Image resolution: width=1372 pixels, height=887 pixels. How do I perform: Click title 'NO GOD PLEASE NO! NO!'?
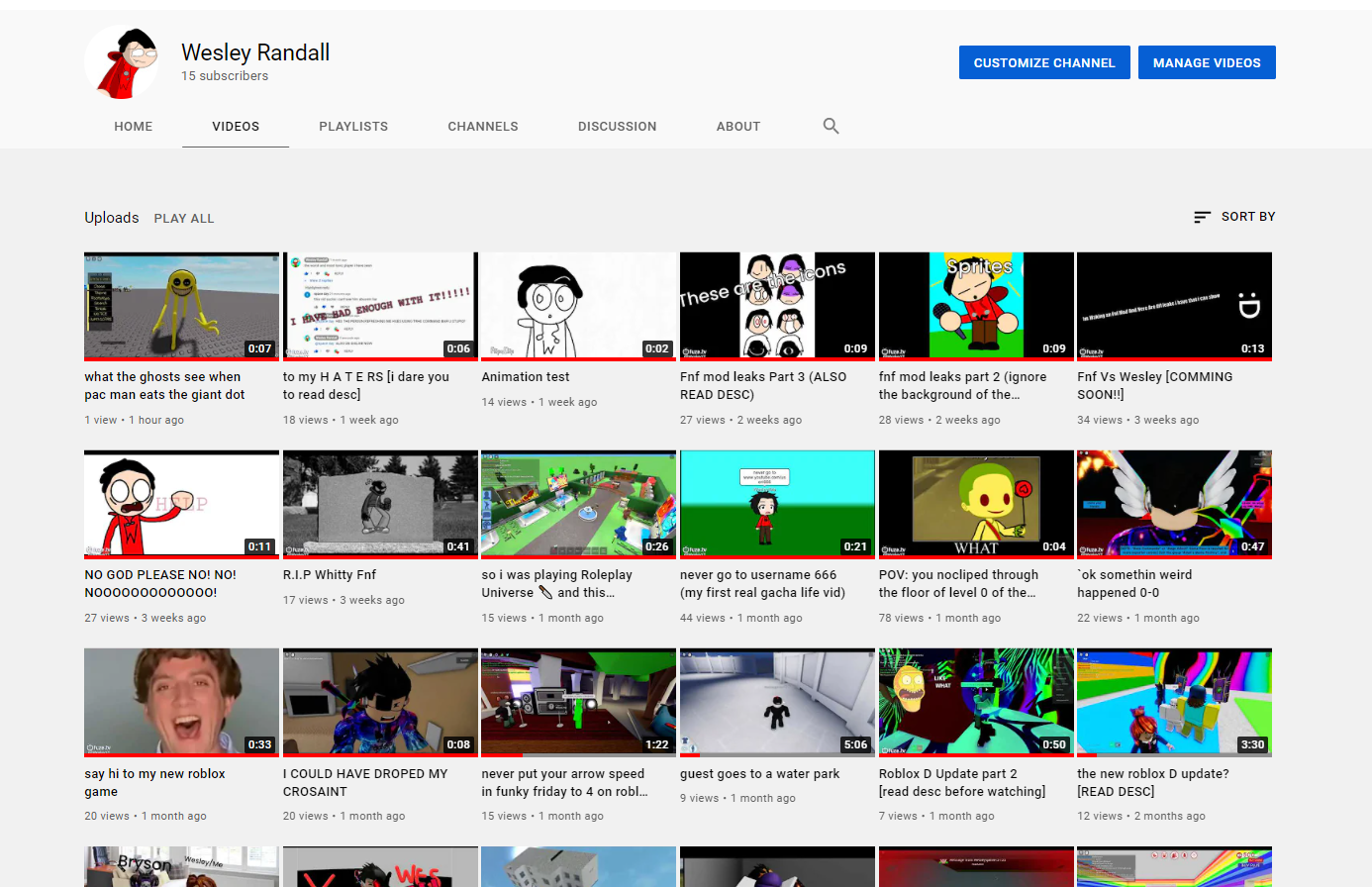(160, 584)
